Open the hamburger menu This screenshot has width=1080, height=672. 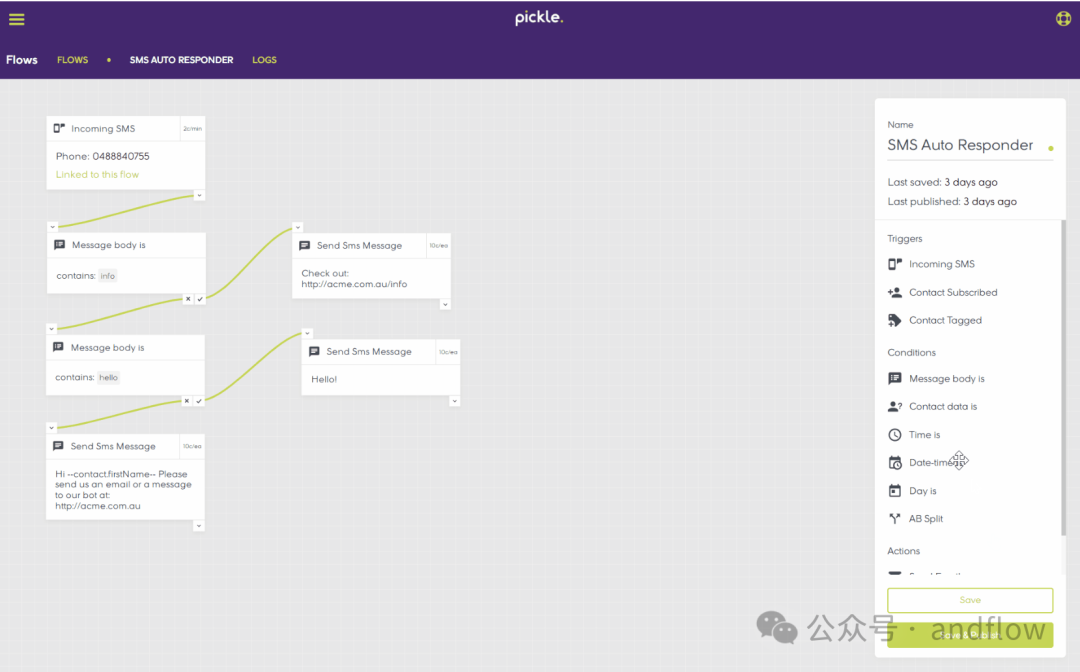click(x=17, y=19)
